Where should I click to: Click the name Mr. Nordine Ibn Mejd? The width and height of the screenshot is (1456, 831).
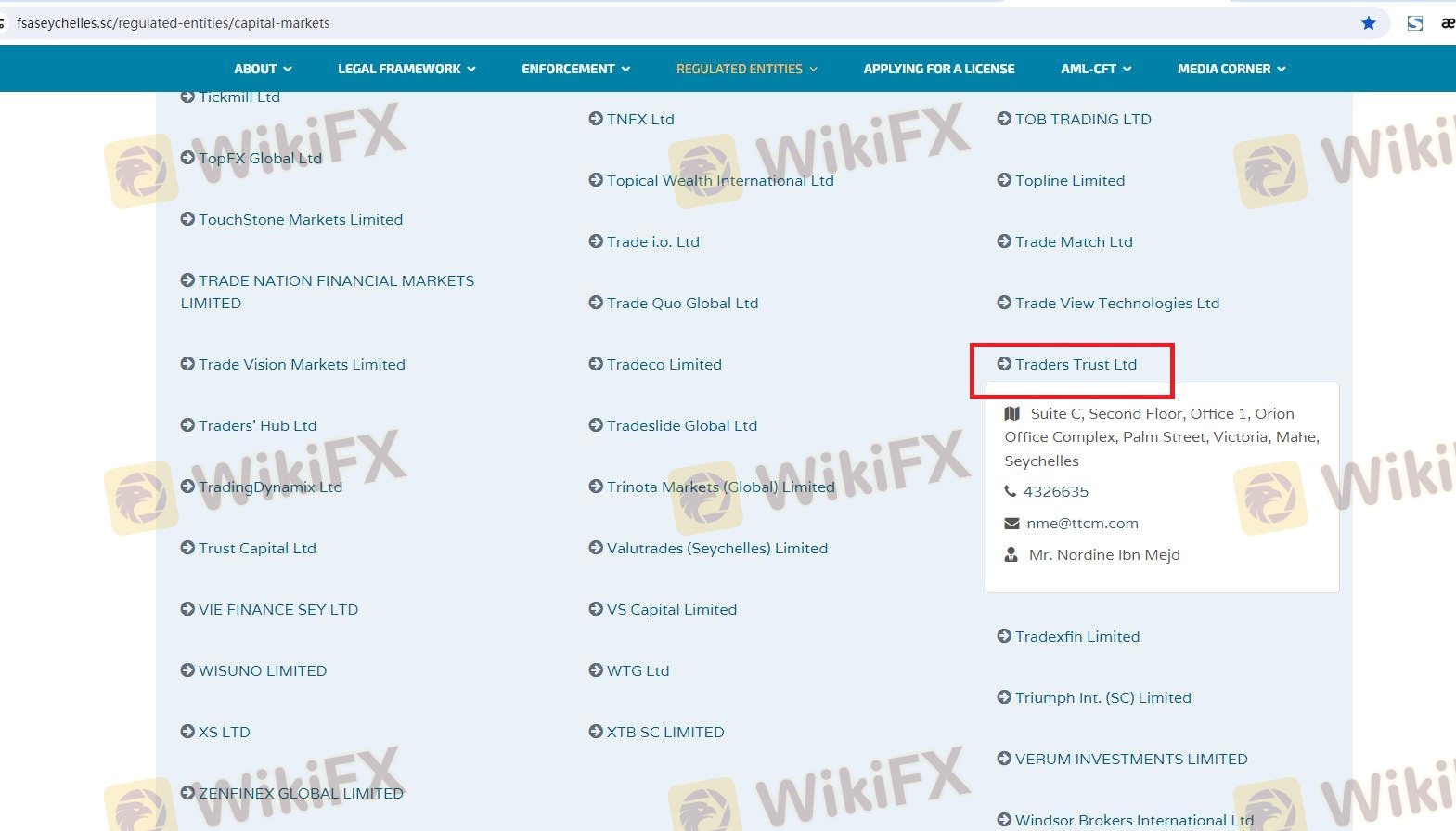[1104, 554]
